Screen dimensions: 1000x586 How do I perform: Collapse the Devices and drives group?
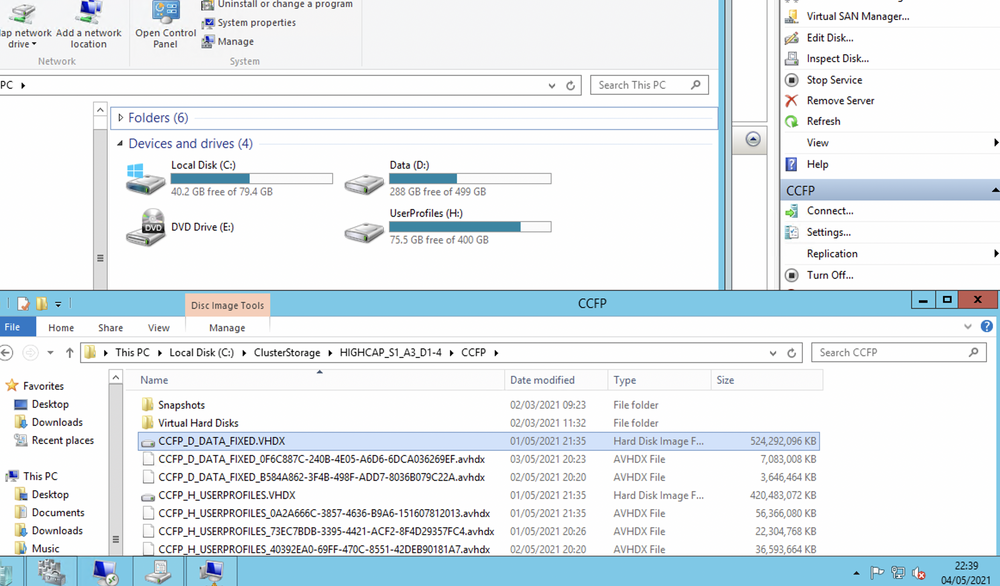pyautogui.click(x=120, y=144)
